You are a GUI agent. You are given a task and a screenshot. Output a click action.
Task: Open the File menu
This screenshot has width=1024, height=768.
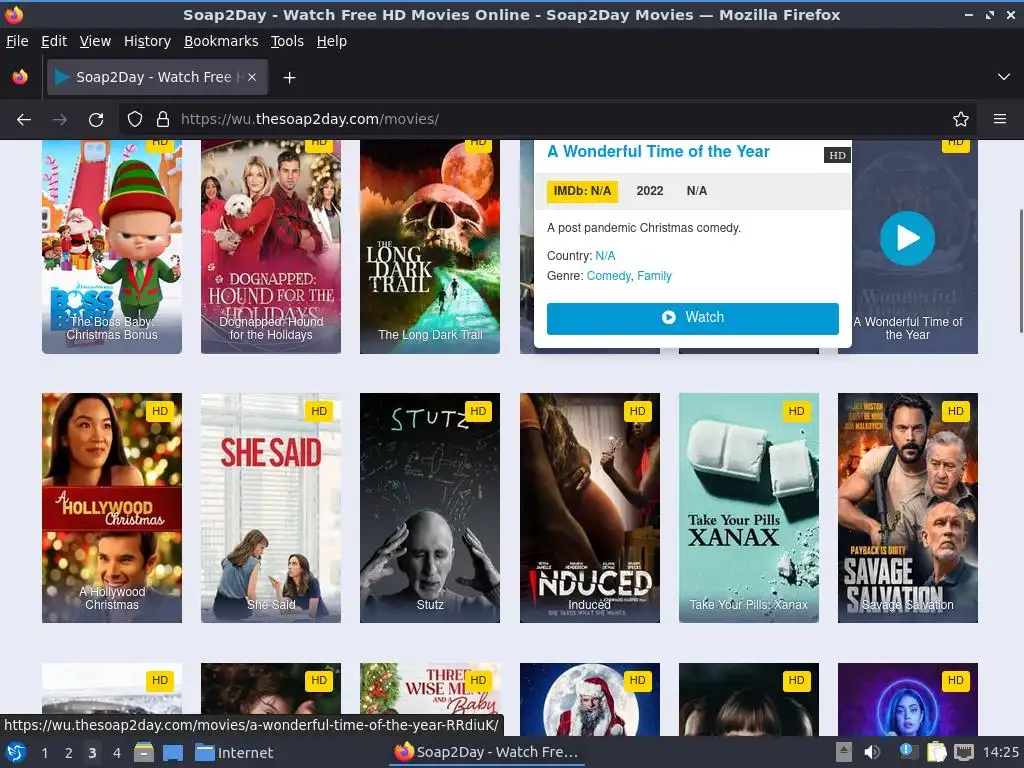pos(17,41)
